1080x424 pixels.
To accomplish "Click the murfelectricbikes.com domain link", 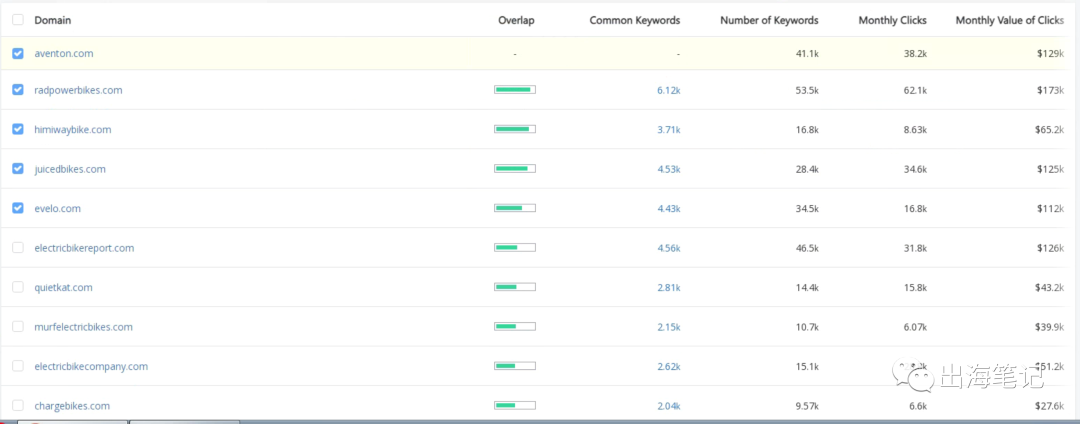I will pos(83,327).
